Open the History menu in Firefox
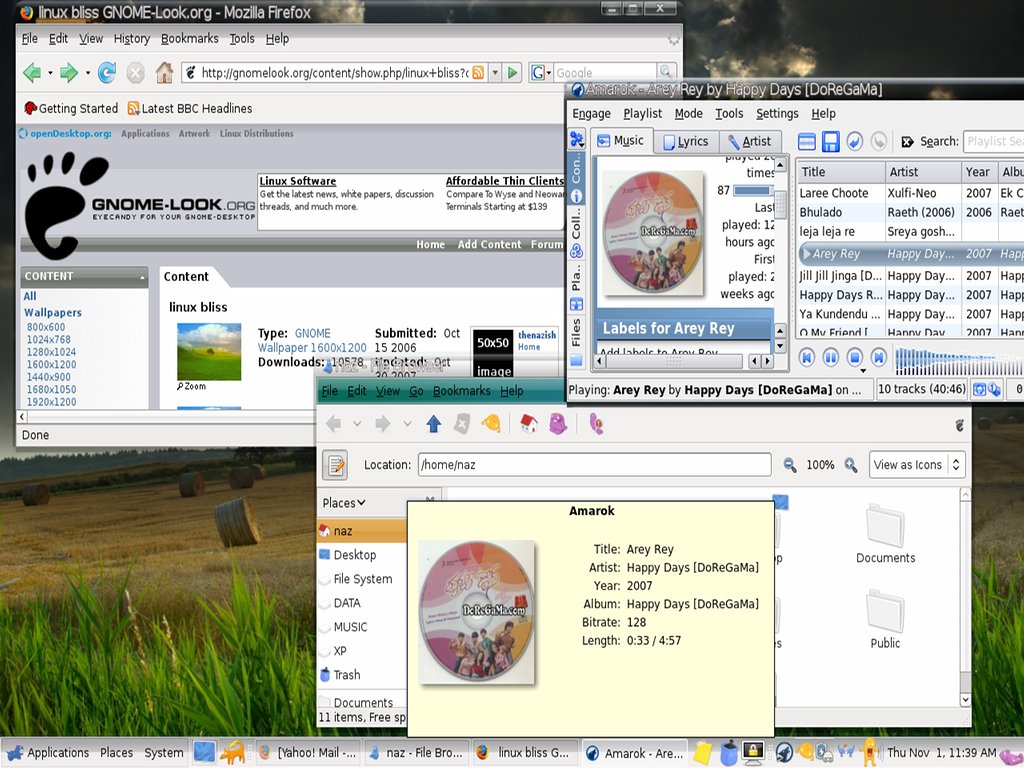This screenshot has width=1024, height=768. [131, 39]
